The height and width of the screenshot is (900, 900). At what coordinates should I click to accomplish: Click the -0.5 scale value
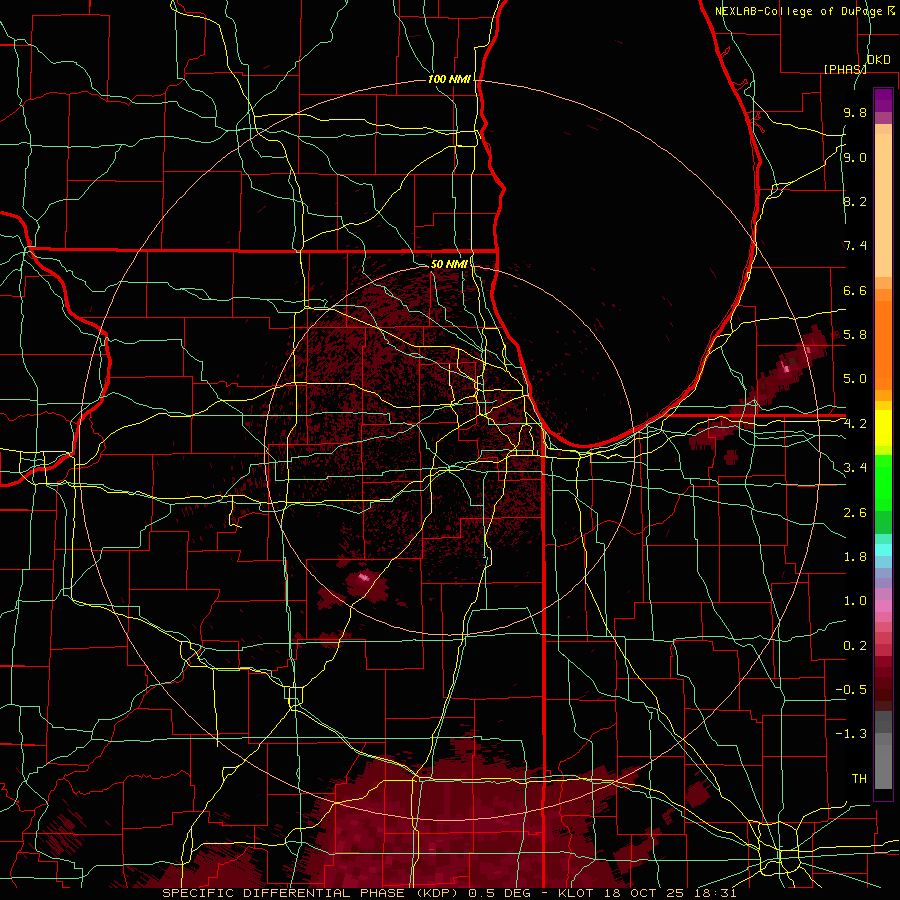(851, 689)
